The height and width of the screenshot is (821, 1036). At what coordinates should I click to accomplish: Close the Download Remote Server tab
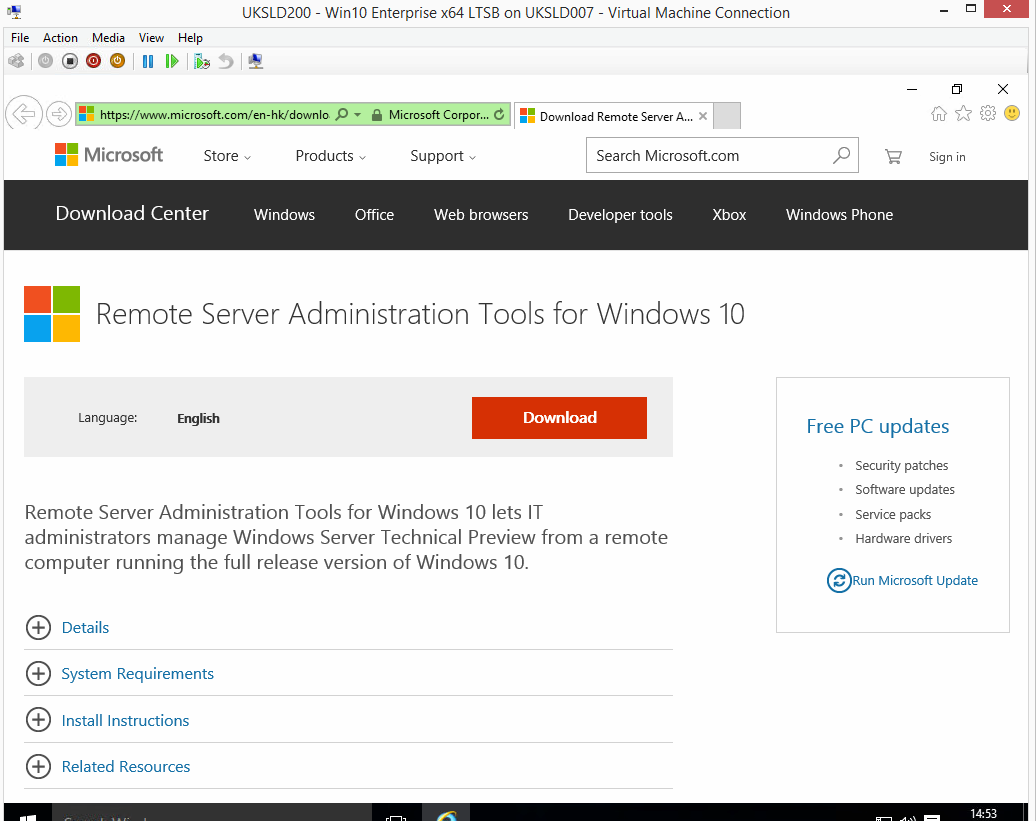click(703, 116)
